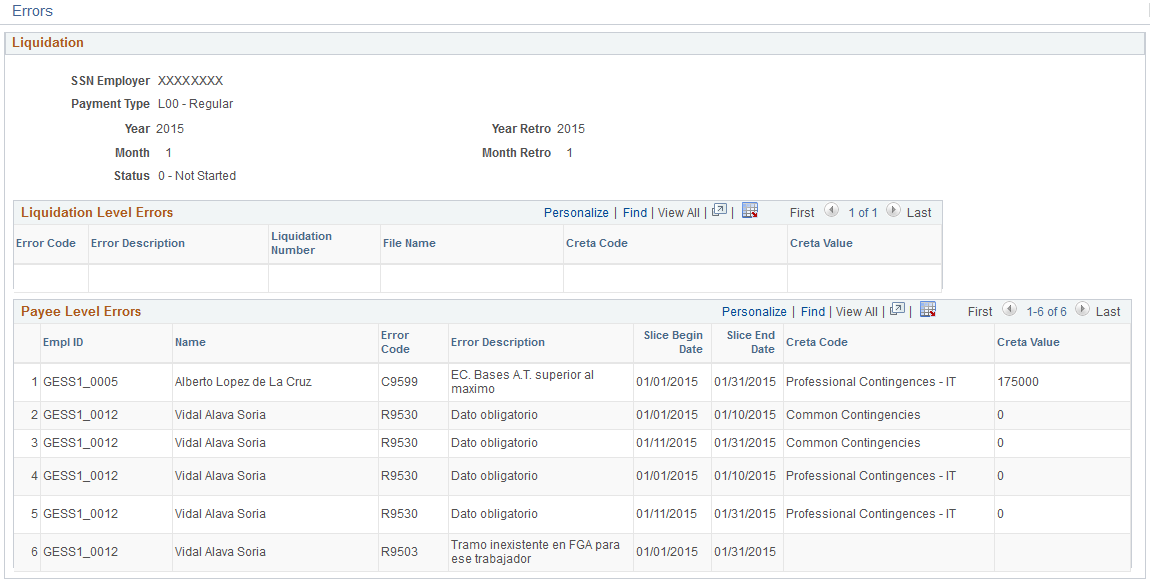Open Liquidation Level Errors in new window icon

(x=719, y=210)
